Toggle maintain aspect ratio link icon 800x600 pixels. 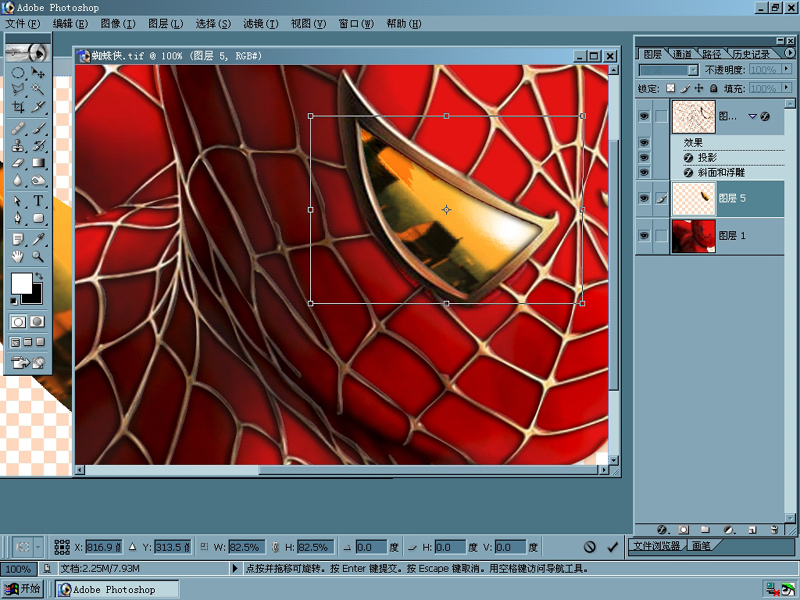pos(276,547)
